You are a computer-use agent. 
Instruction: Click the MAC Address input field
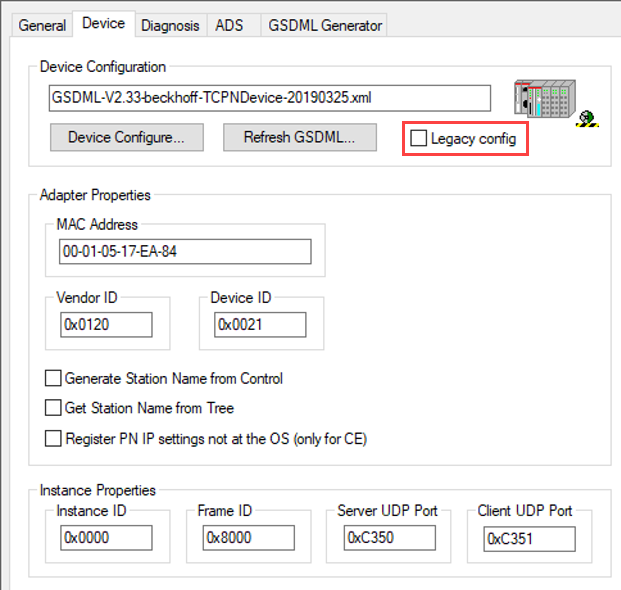point(184,252)
